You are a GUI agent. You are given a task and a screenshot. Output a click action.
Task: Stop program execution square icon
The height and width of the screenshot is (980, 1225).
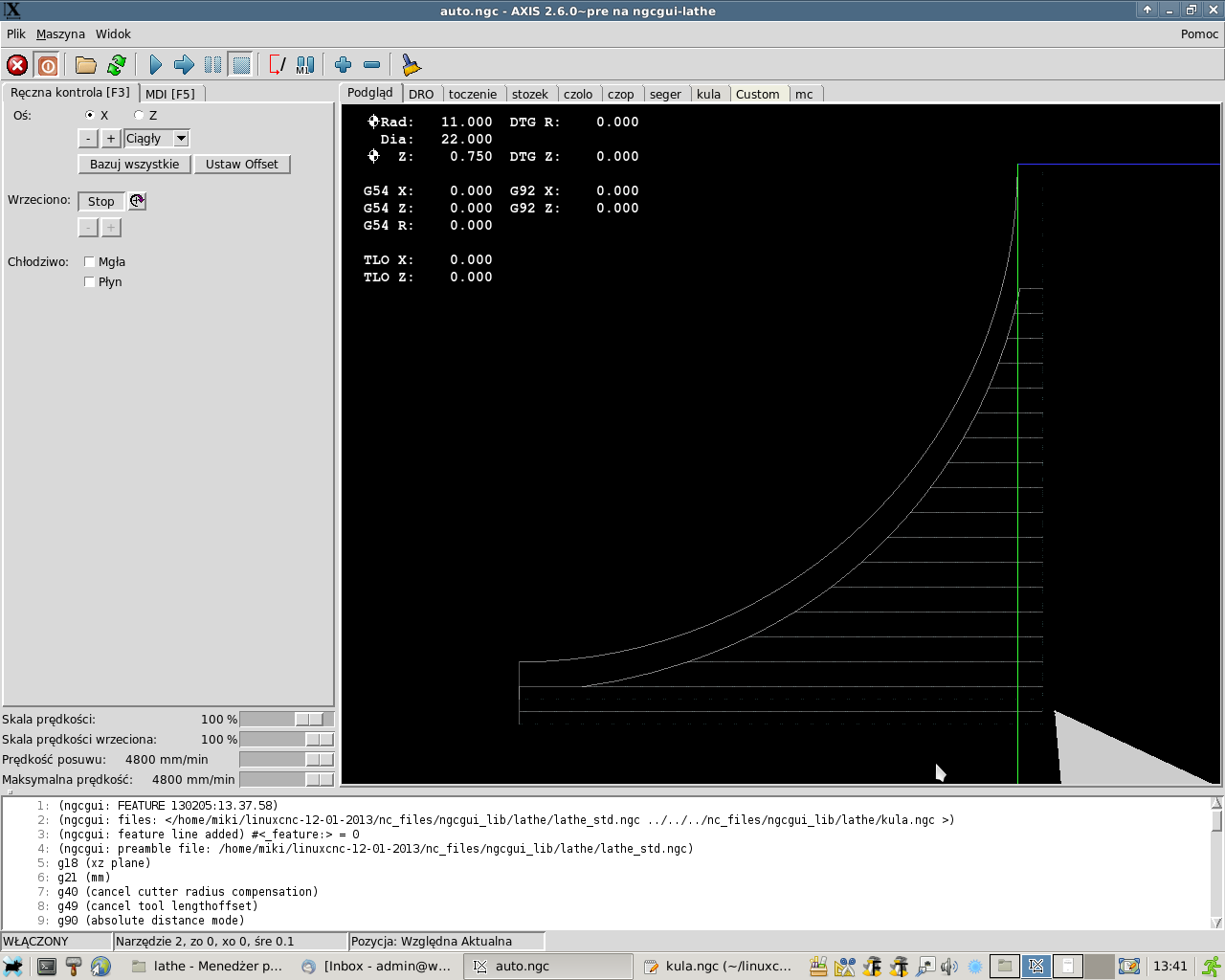click(x=241, y=65)
